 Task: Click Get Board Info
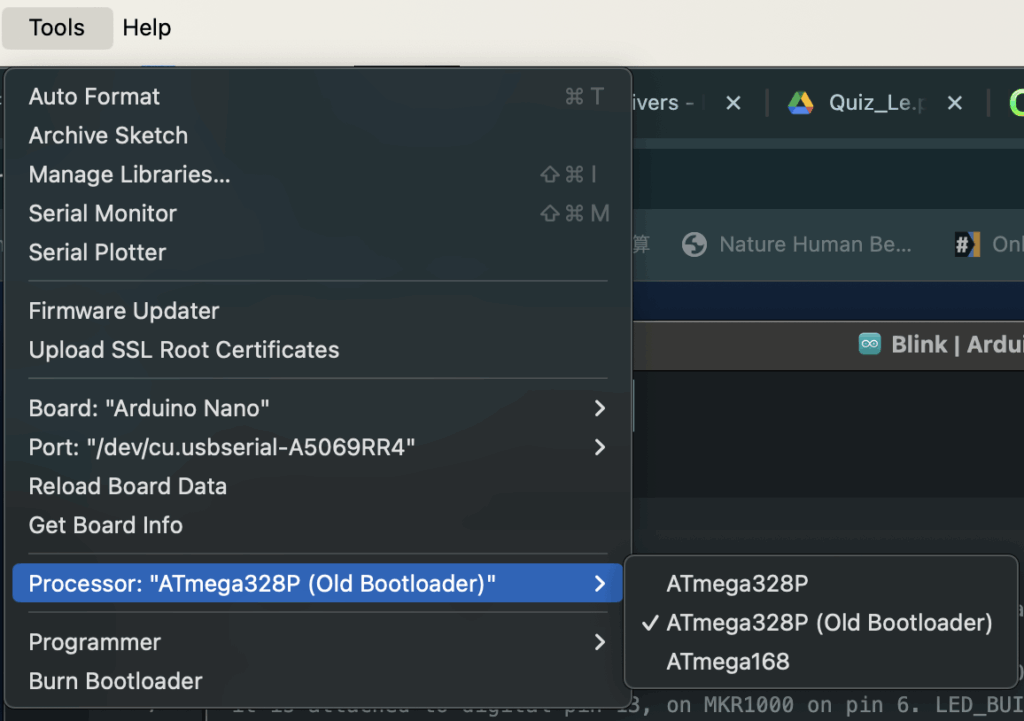(x=317, y=525)
